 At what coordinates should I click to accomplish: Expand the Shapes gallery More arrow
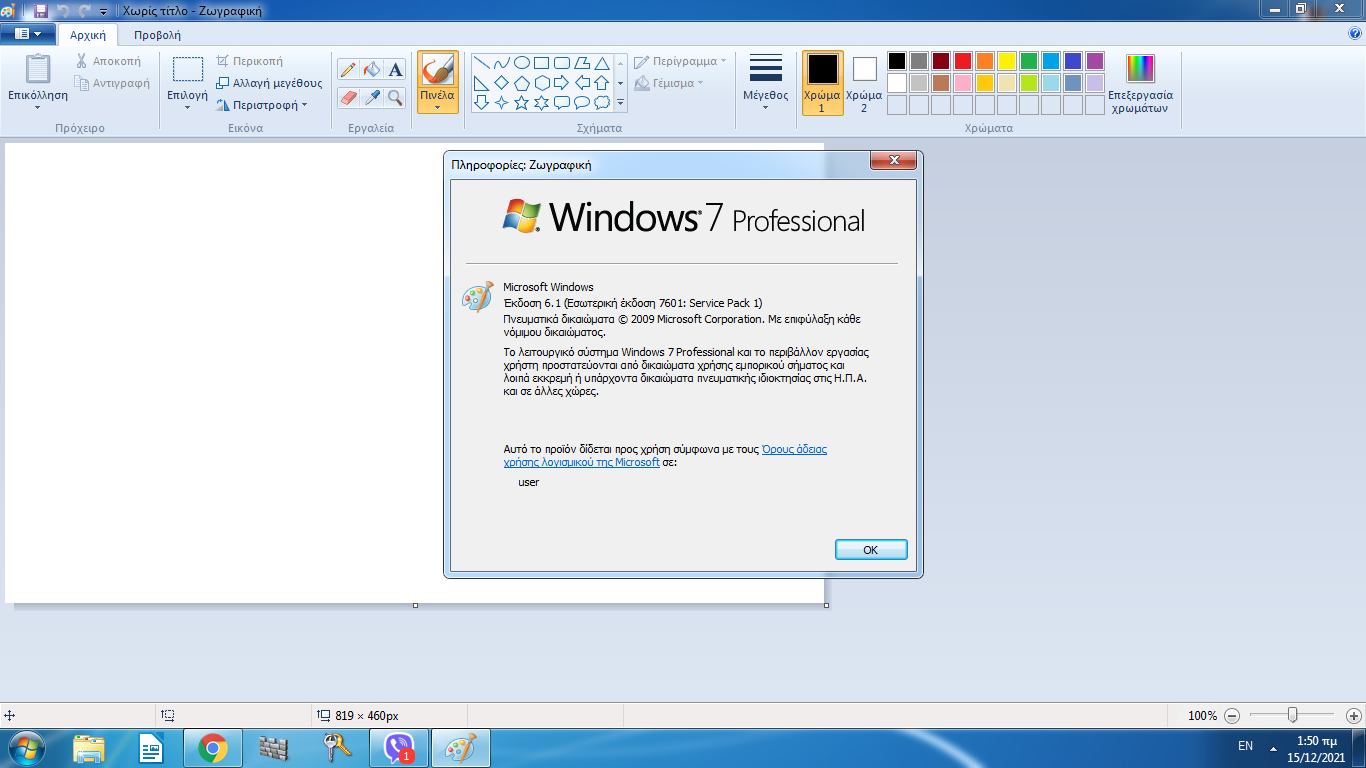pyautogui.click(x=620, y=102)
